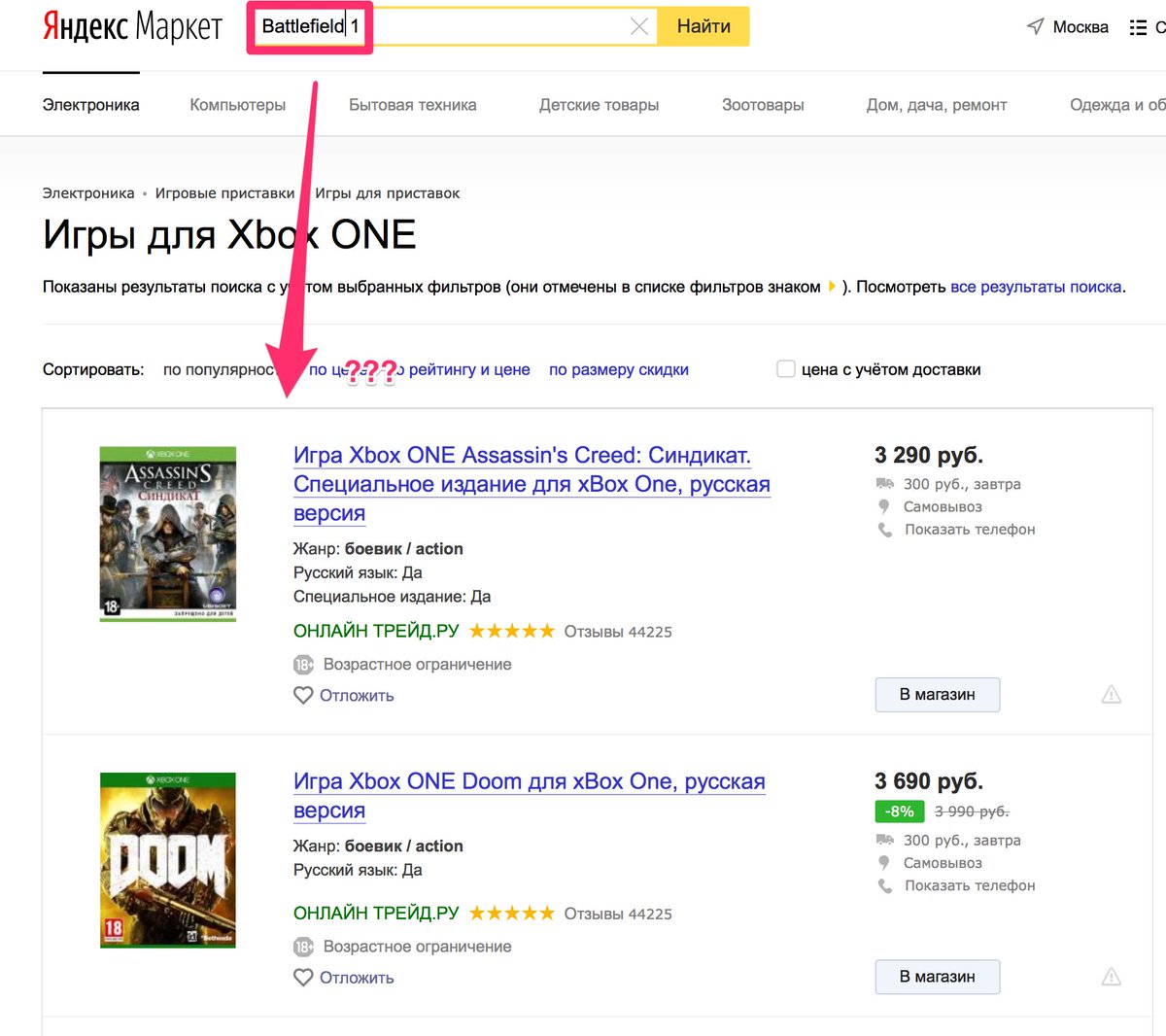The image size is (1166, 1036).
Task: Open the Дом, дача, ремонт category tab
Action: pyautogui.click(x=937, y=105)
